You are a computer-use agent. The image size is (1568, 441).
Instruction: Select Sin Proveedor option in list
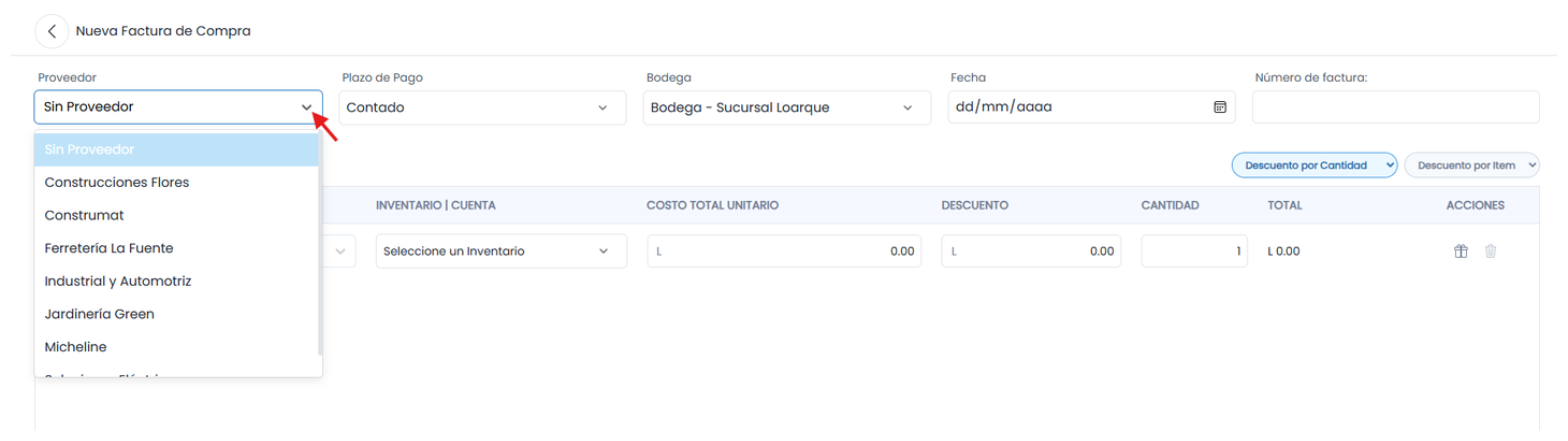[x=176, y=150]
